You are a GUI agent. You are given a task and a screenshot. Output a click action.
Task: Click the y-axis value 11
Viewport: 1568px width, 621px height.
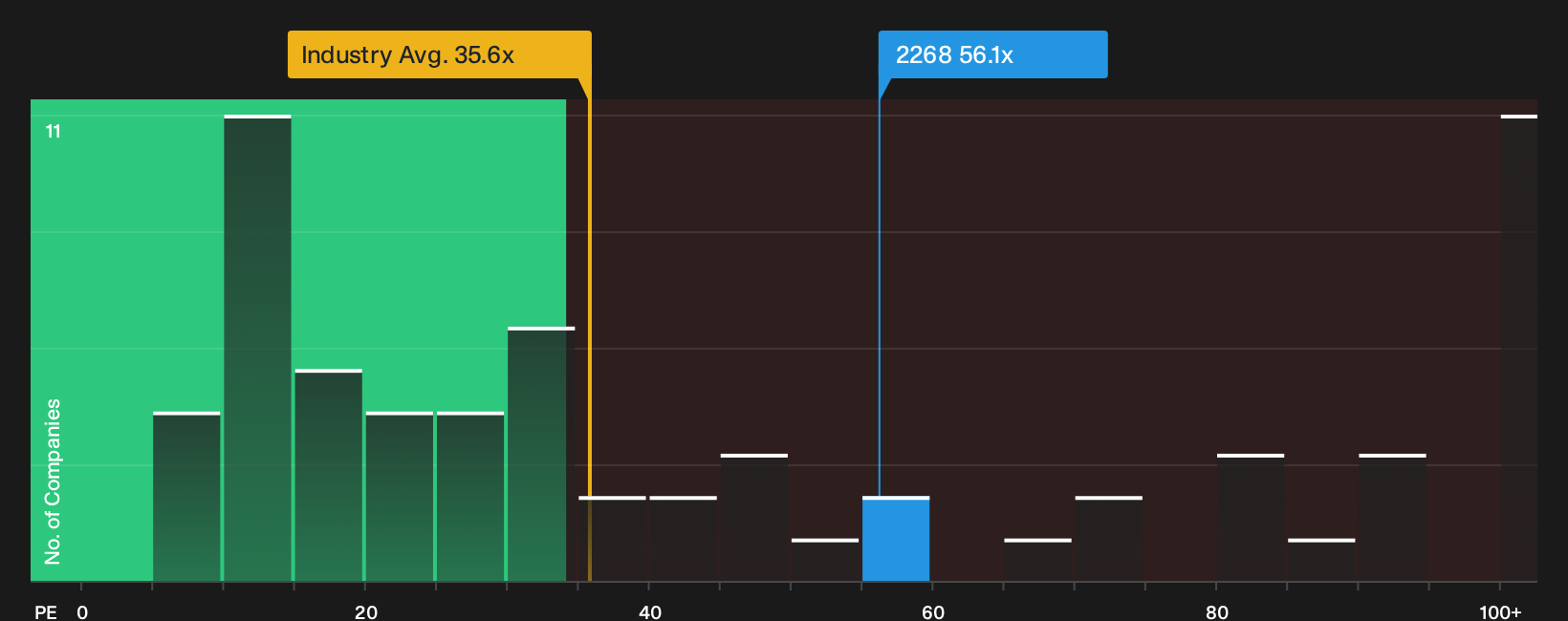point(54,132)
